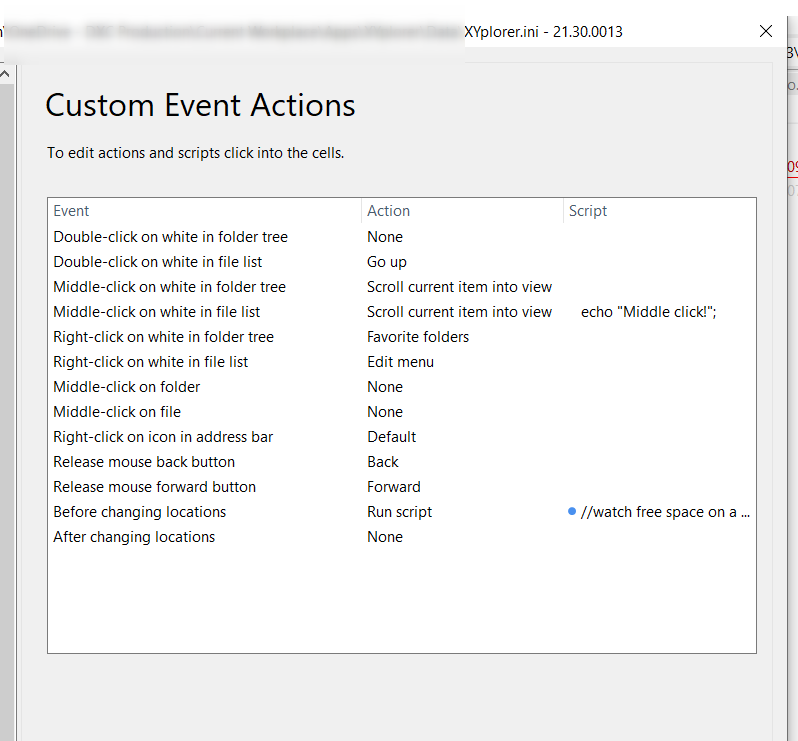Open the 'Forward' action cell
Image resolution: width=798 pixels, height=741 pixels.
pyautogui.click(x=394, y=487)
